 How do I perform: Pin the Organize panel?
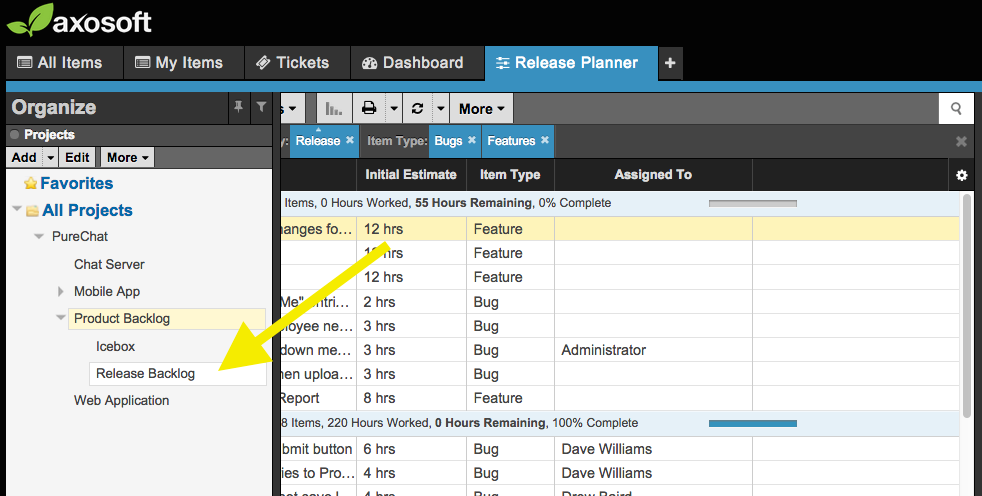tap(239, 107)
